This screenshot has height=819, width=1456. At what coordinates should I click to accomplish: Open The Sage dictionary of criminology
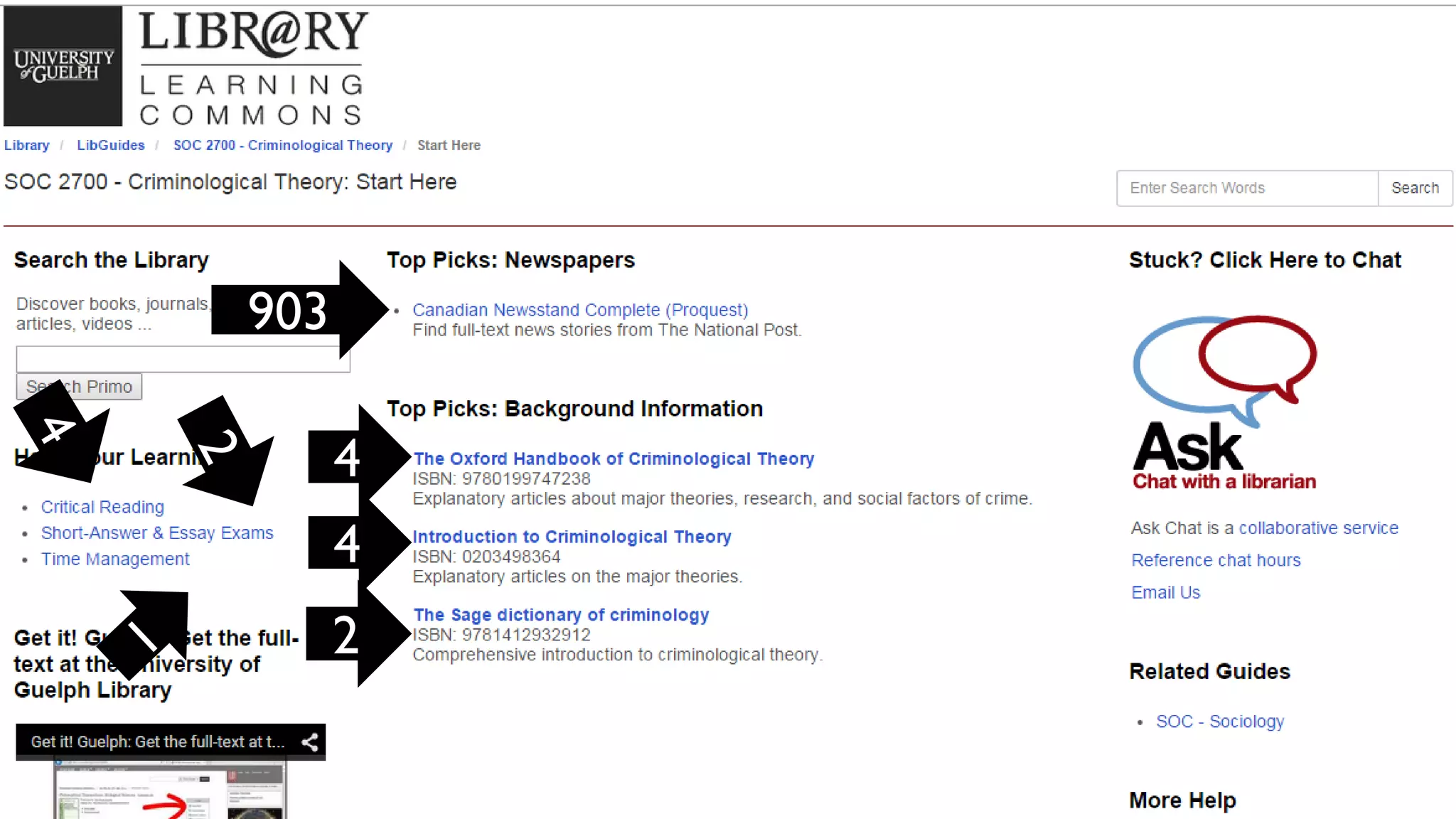(562, 615)
